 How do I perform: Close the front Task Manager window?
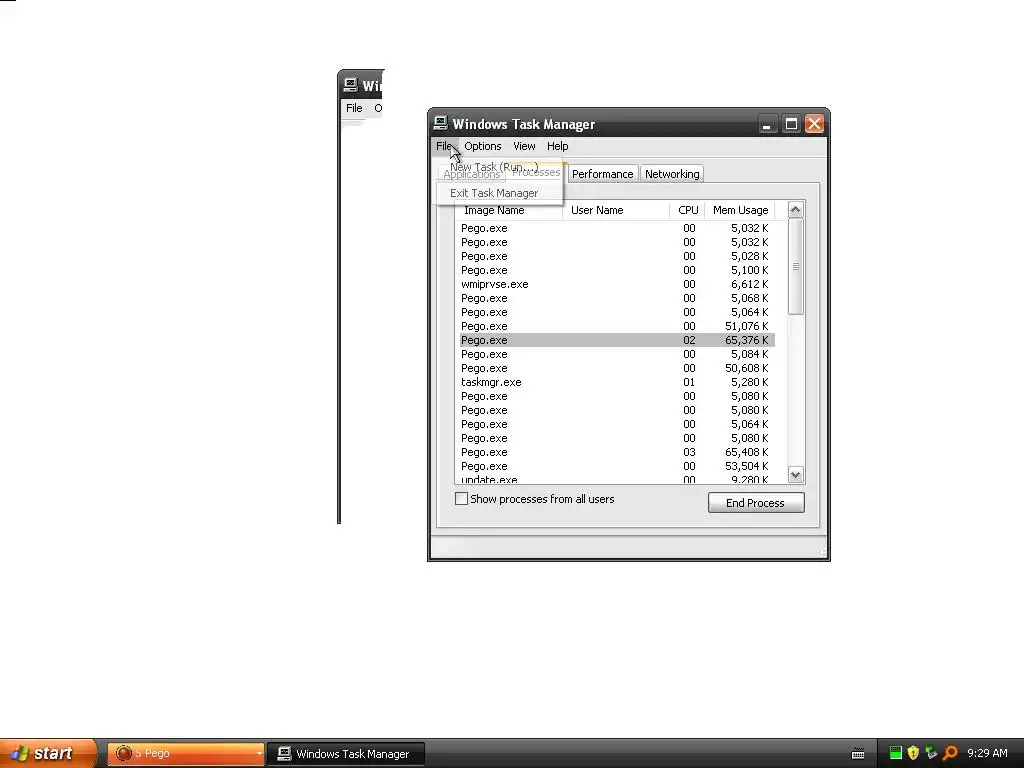(814, 124)
